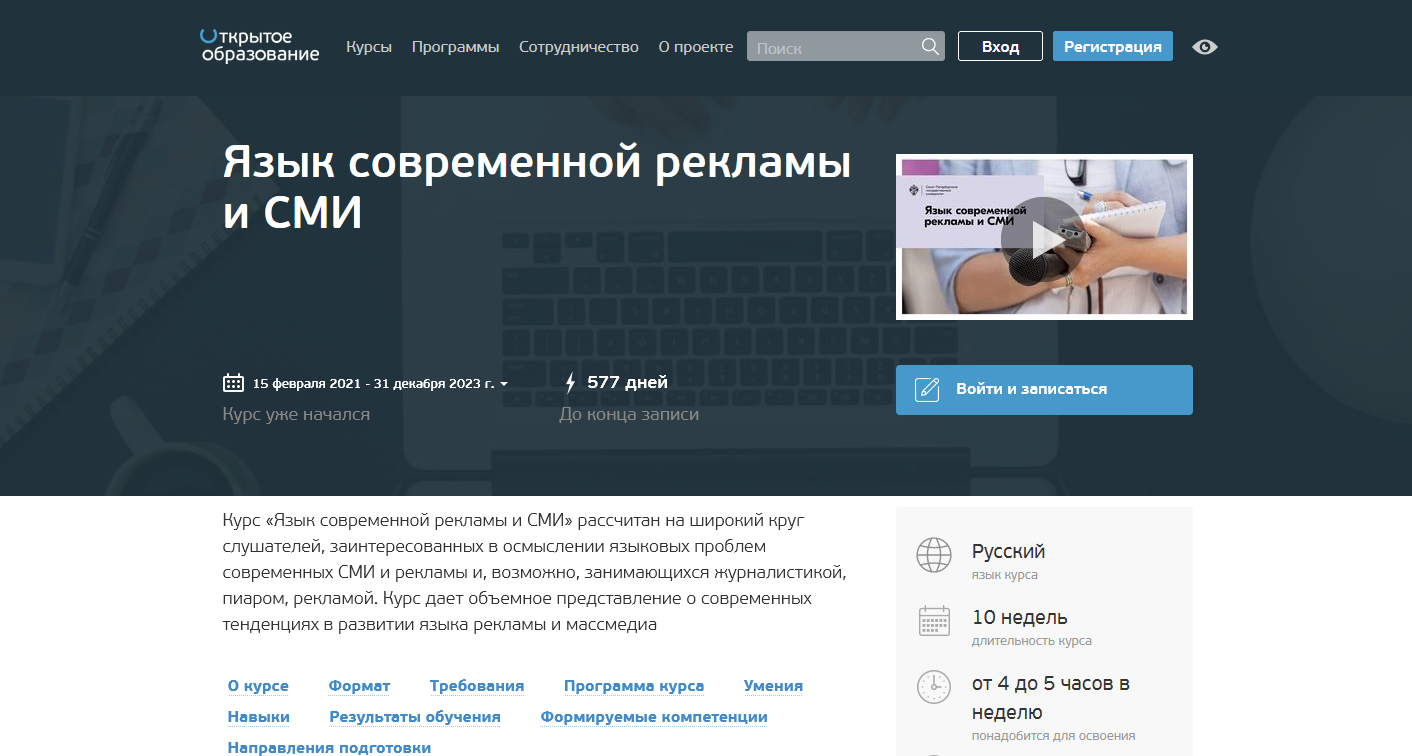Open the Программа курса link
Viewport: 1412px width, 756px height.
634,686
